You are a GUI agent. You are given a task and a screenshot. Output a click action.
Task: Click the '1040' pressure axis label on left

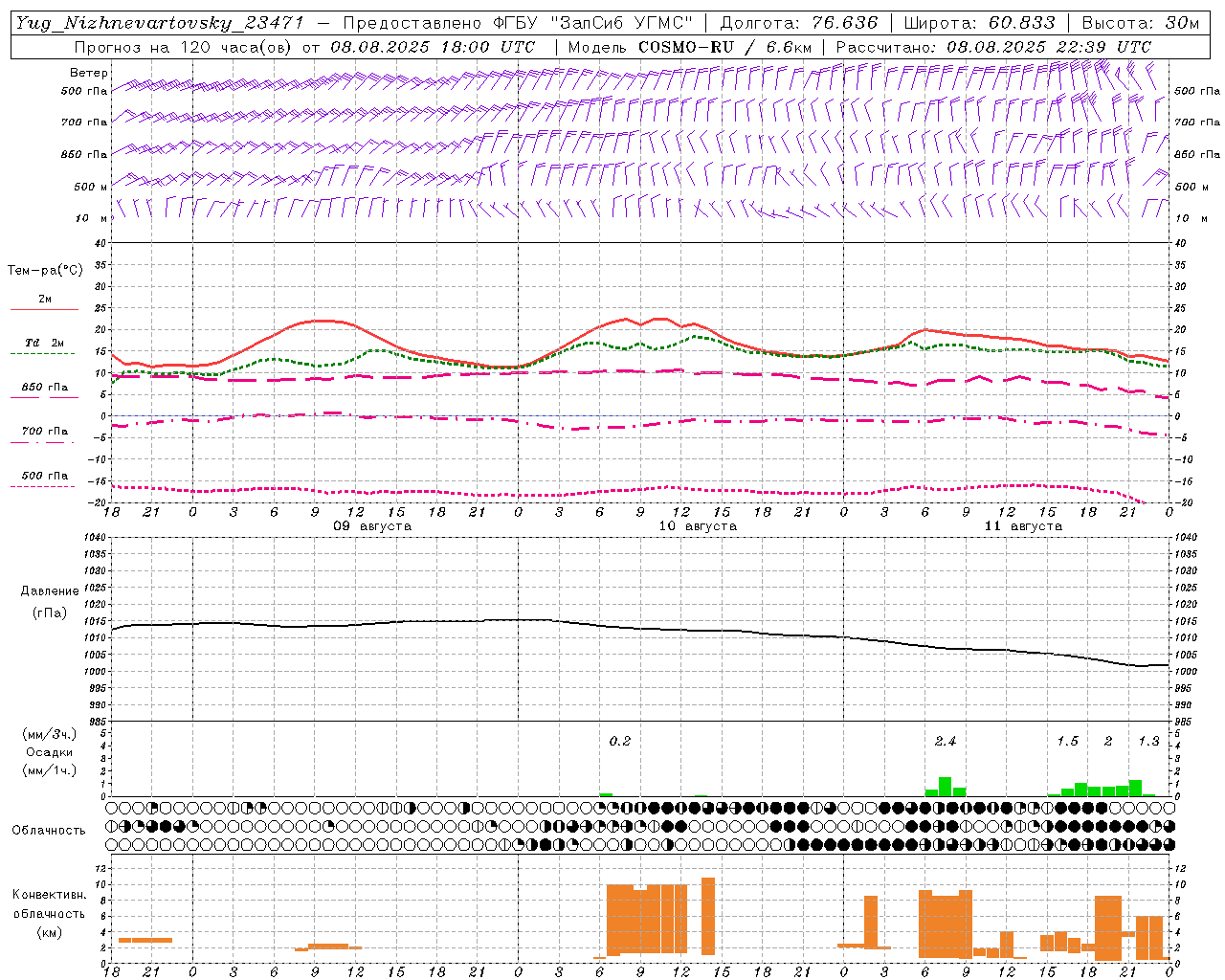pyautogui.click(x=94, y=538)
